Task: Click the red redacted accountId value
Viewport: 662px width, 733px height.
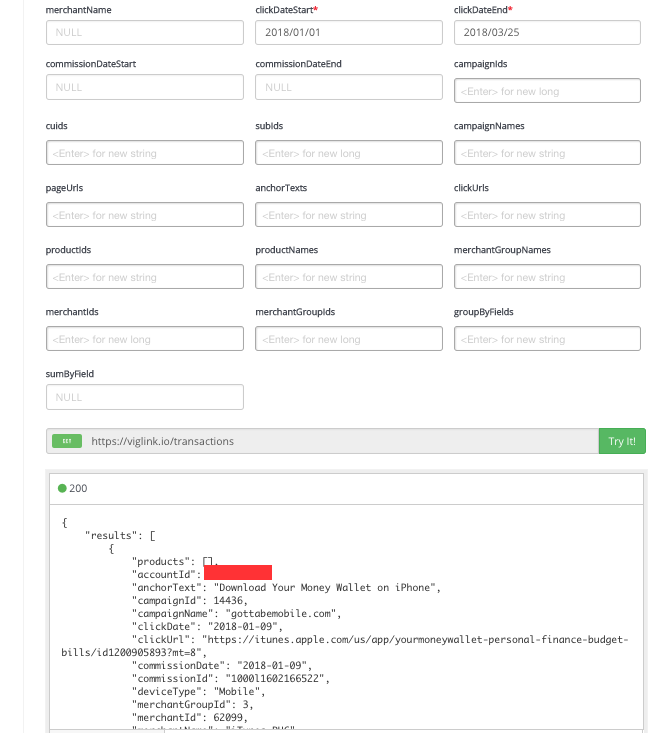Action: [238, 573]
